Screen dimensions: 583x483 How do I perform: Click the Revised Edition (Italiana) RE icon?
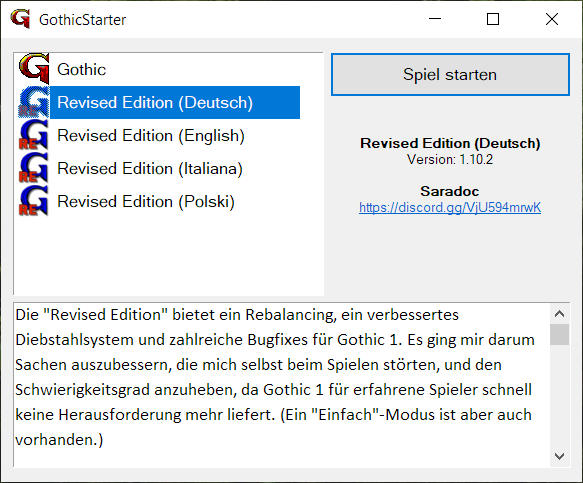(x=34, y=168)
